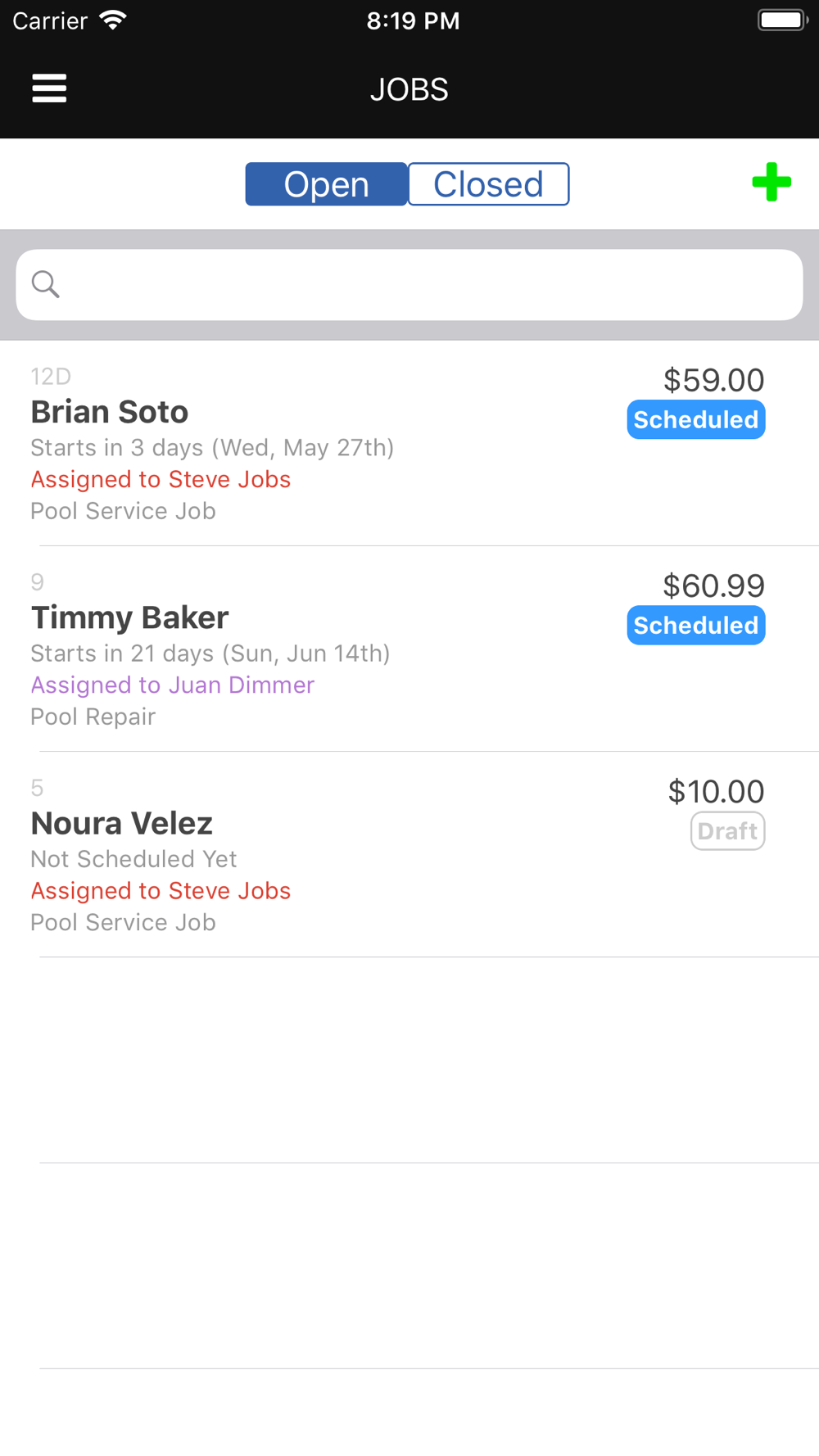Tap "Assigned to Juan Dimmer" link

click(173, 685)
